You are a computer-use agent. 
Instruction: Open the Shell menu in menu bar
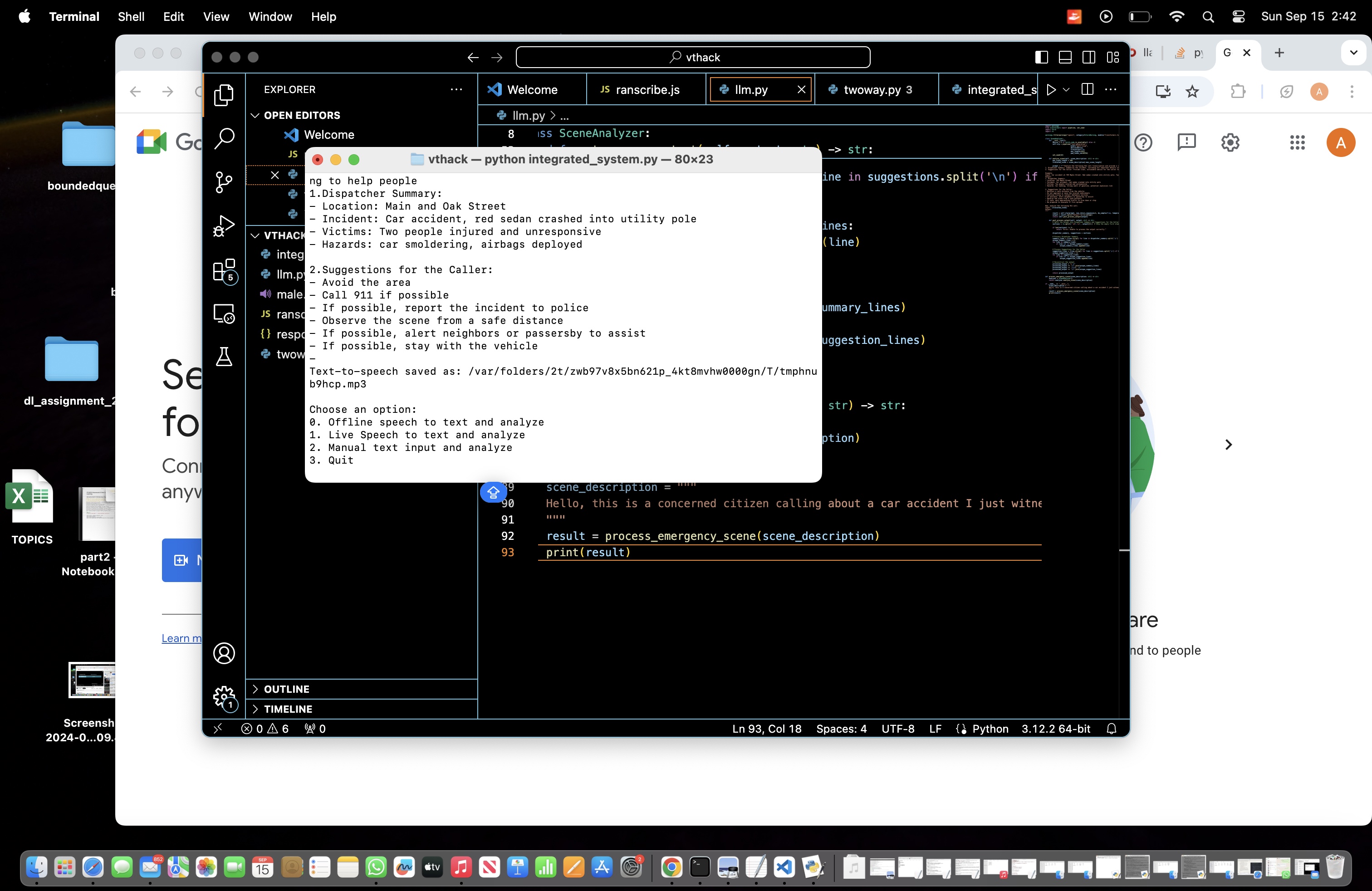[x=131, y=16]
